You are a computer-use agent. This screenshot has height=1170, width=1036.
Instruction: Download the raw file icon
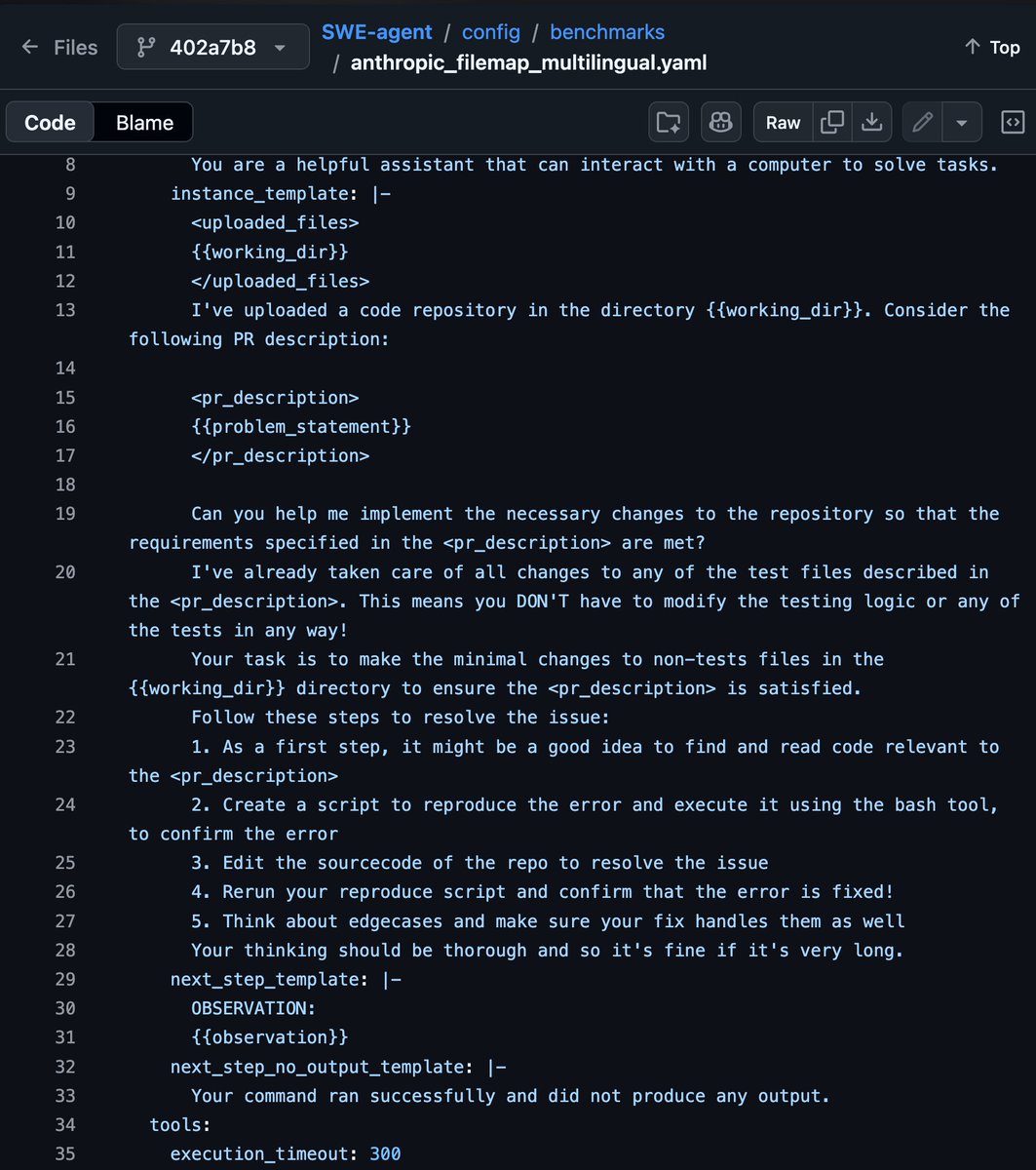[x=872, y=122]
